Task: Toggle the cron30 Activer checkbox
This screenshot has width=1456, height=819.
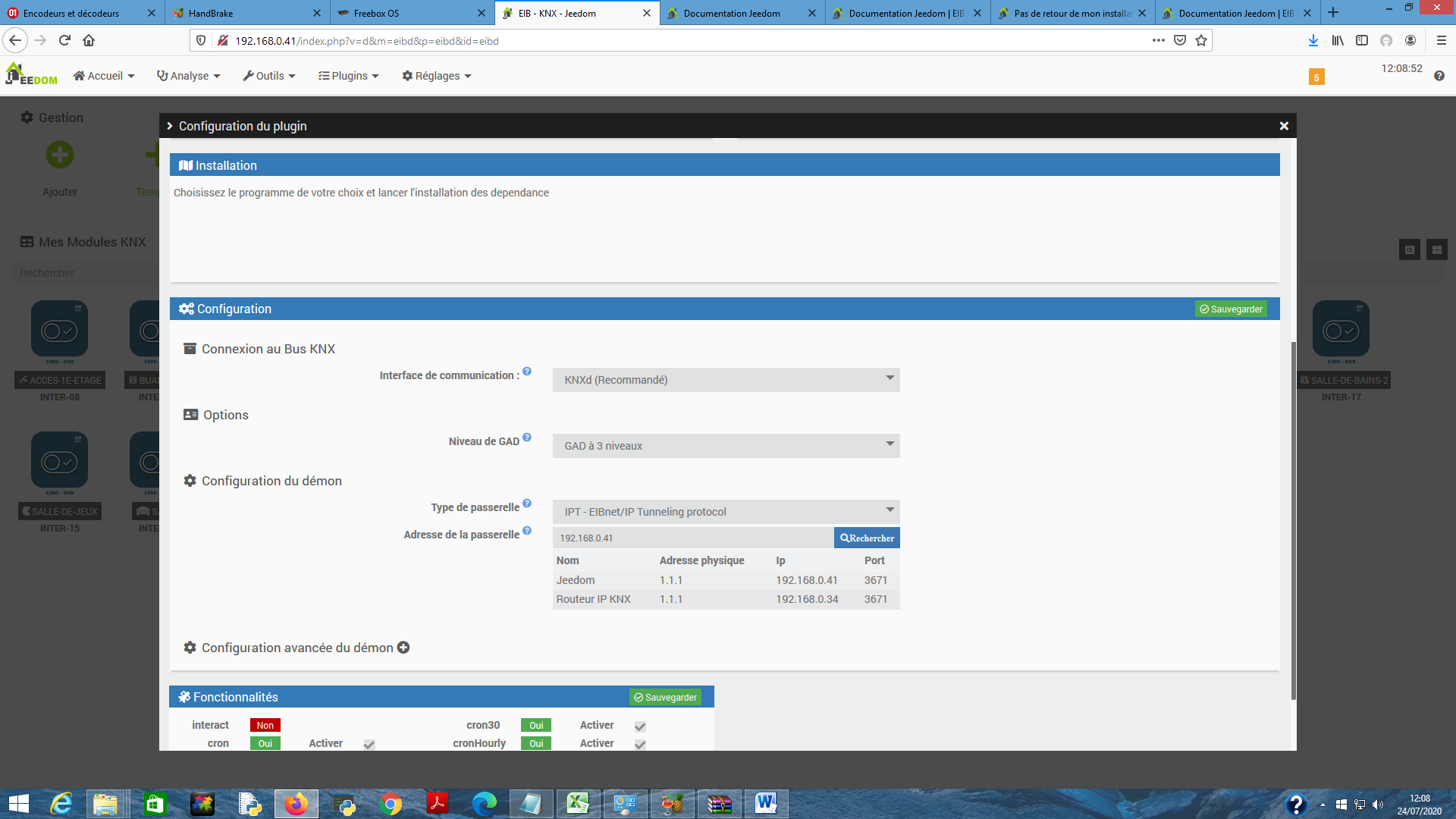Action: (640, 726)
